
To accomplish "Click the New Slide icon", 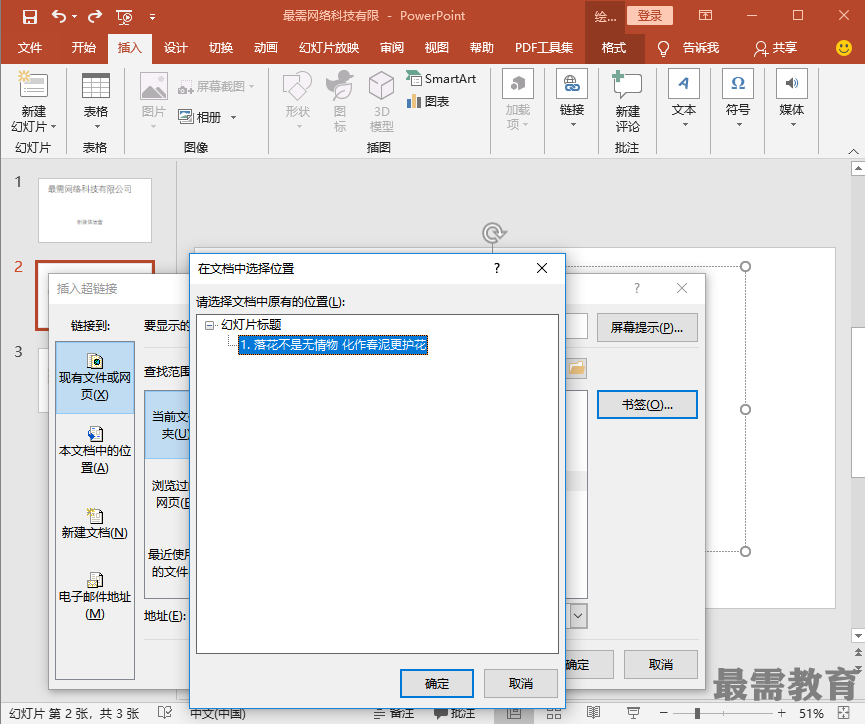I will (x=33, y=85).
